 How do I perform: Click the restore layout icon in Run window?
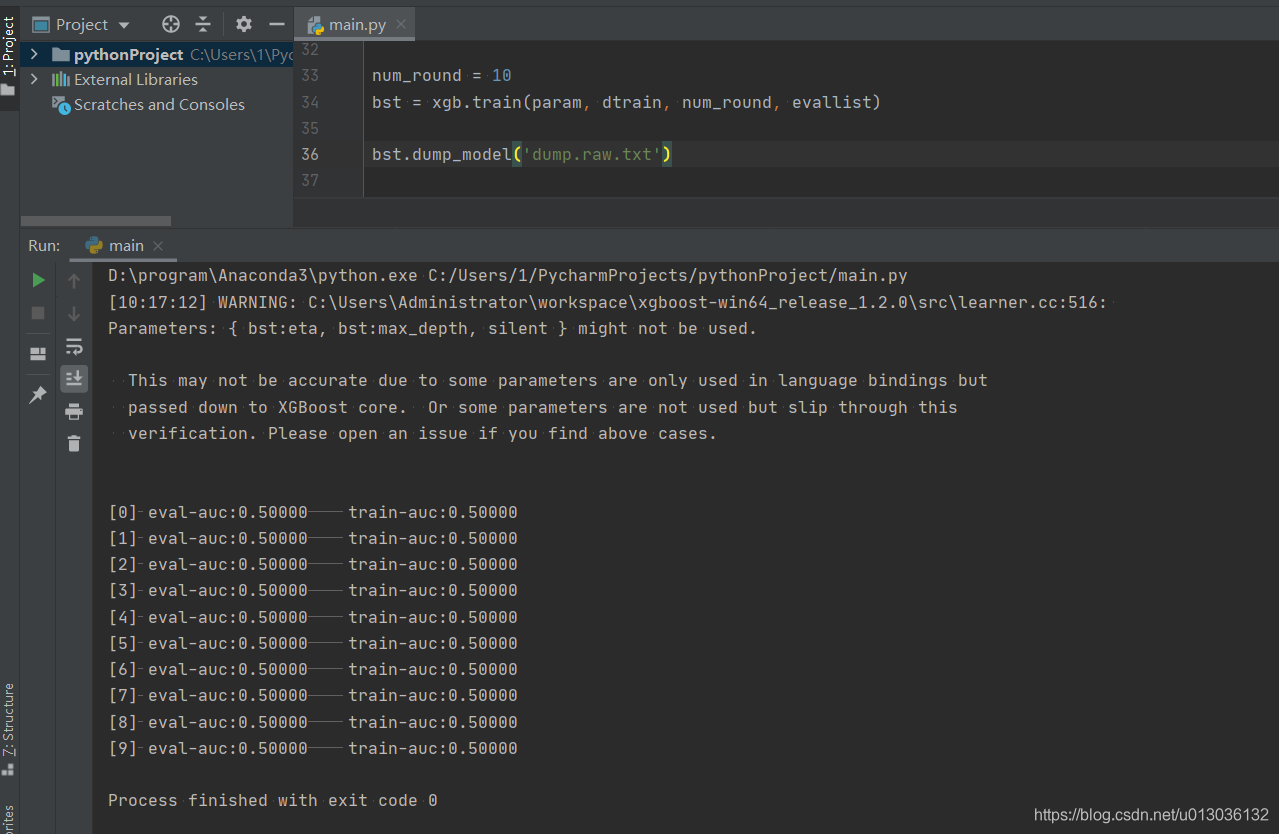click(37, 352)
